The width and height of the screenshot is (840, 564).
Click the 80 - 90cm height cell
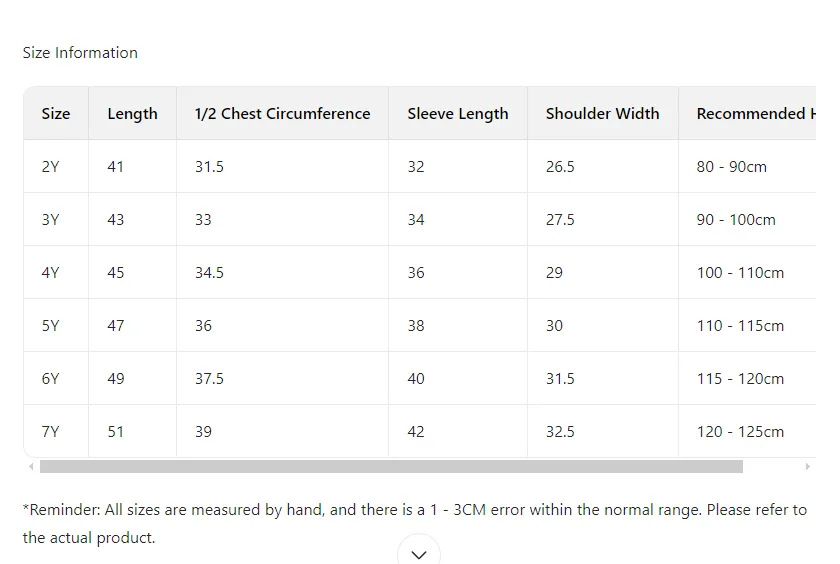(x=731, y=167)
